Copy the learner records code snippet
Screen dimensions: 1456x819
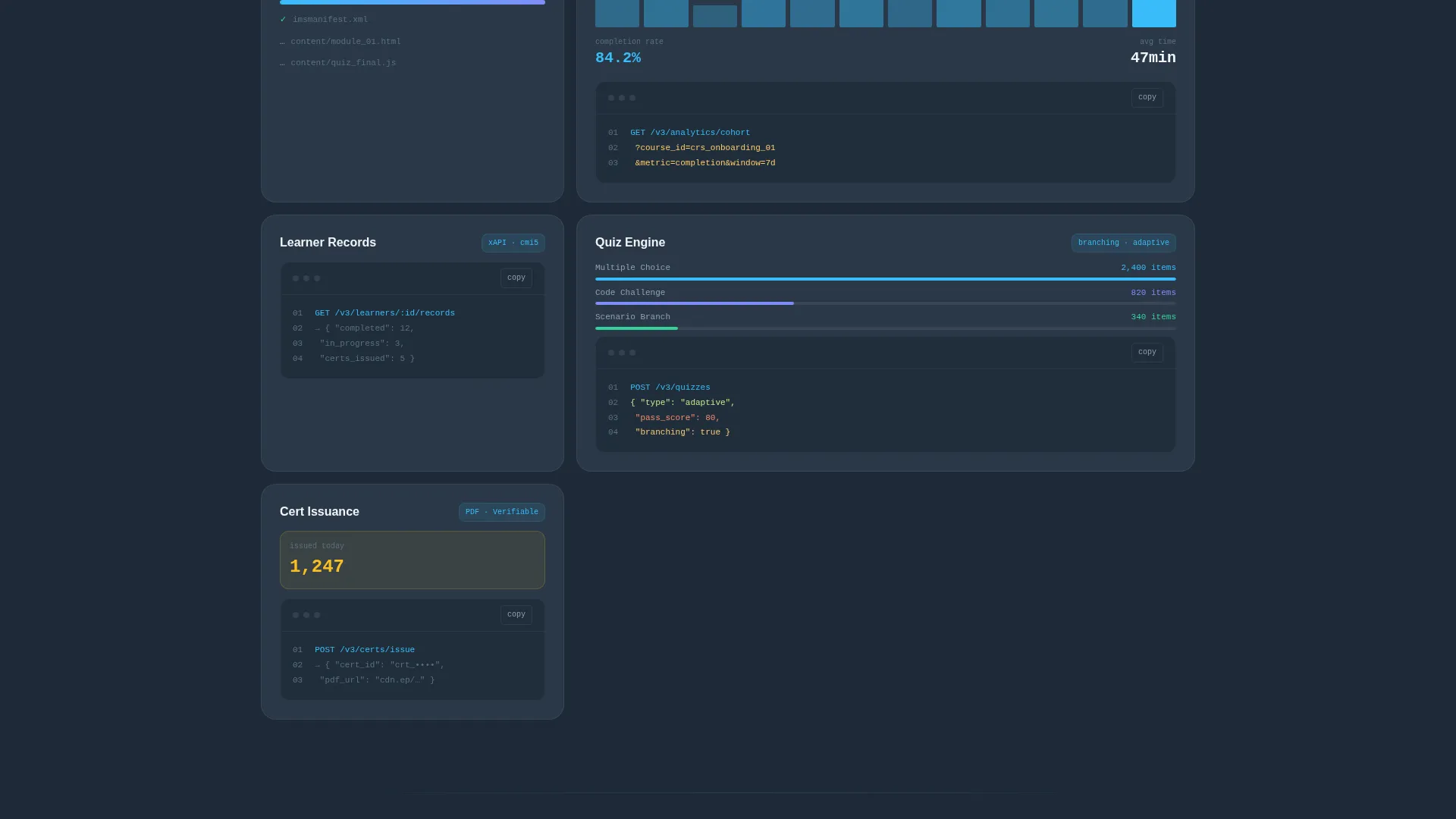[x=516, y=278]
